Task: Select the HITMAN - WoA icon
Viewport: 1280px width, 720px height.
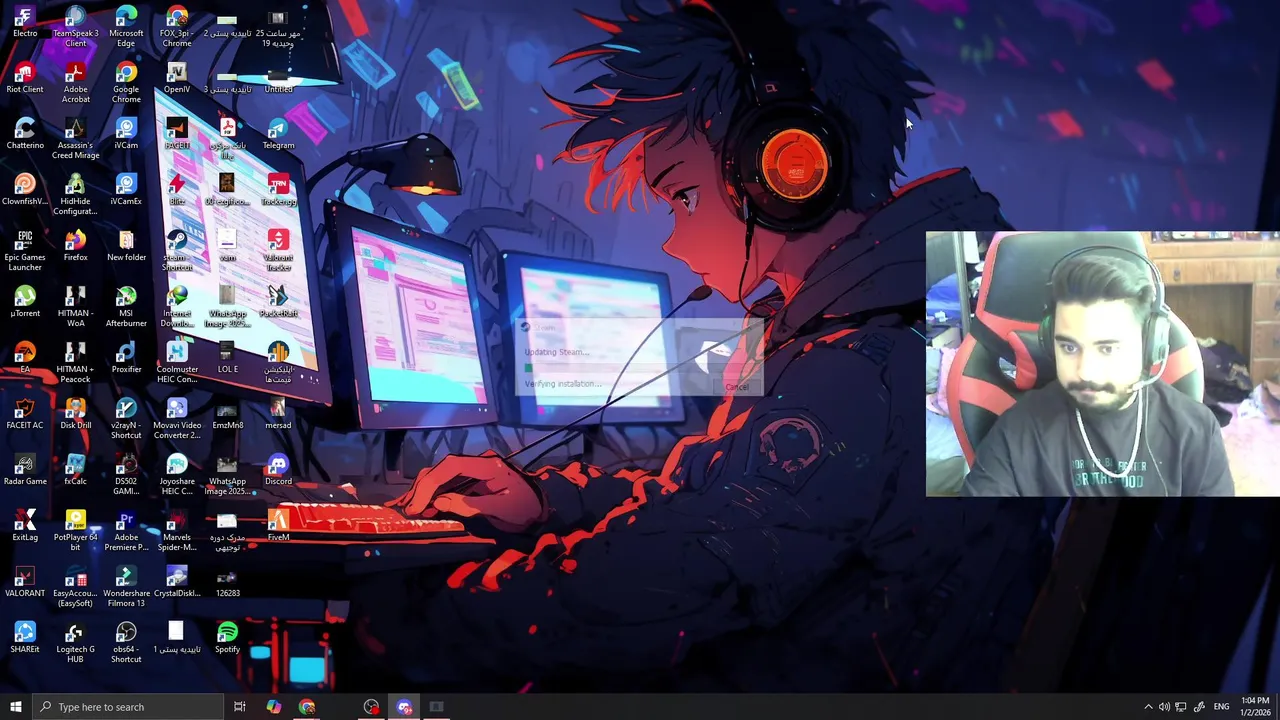Action: coord(75,307)
